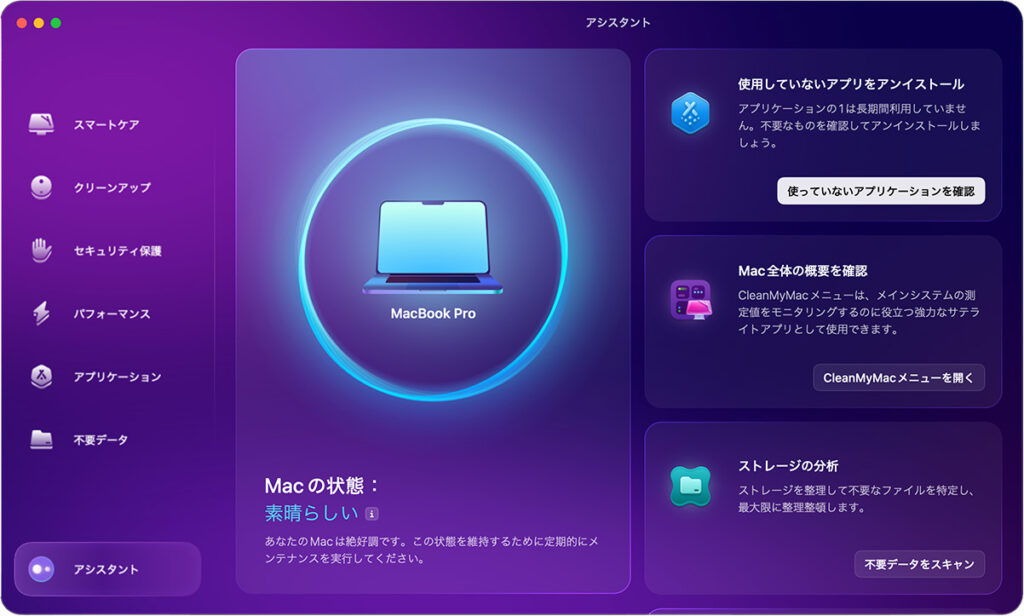
Task: Click the Macの状態： heading
Action: click(x=323, y=485)
